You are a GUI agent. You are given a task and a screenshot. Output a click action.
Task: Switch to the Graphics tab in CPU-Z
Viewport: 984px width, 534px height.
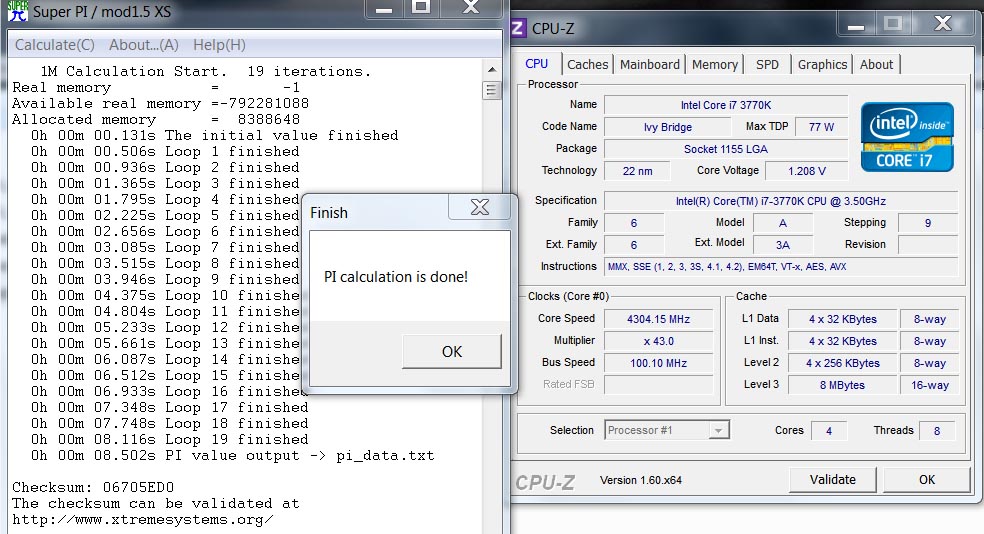point(822,64)
